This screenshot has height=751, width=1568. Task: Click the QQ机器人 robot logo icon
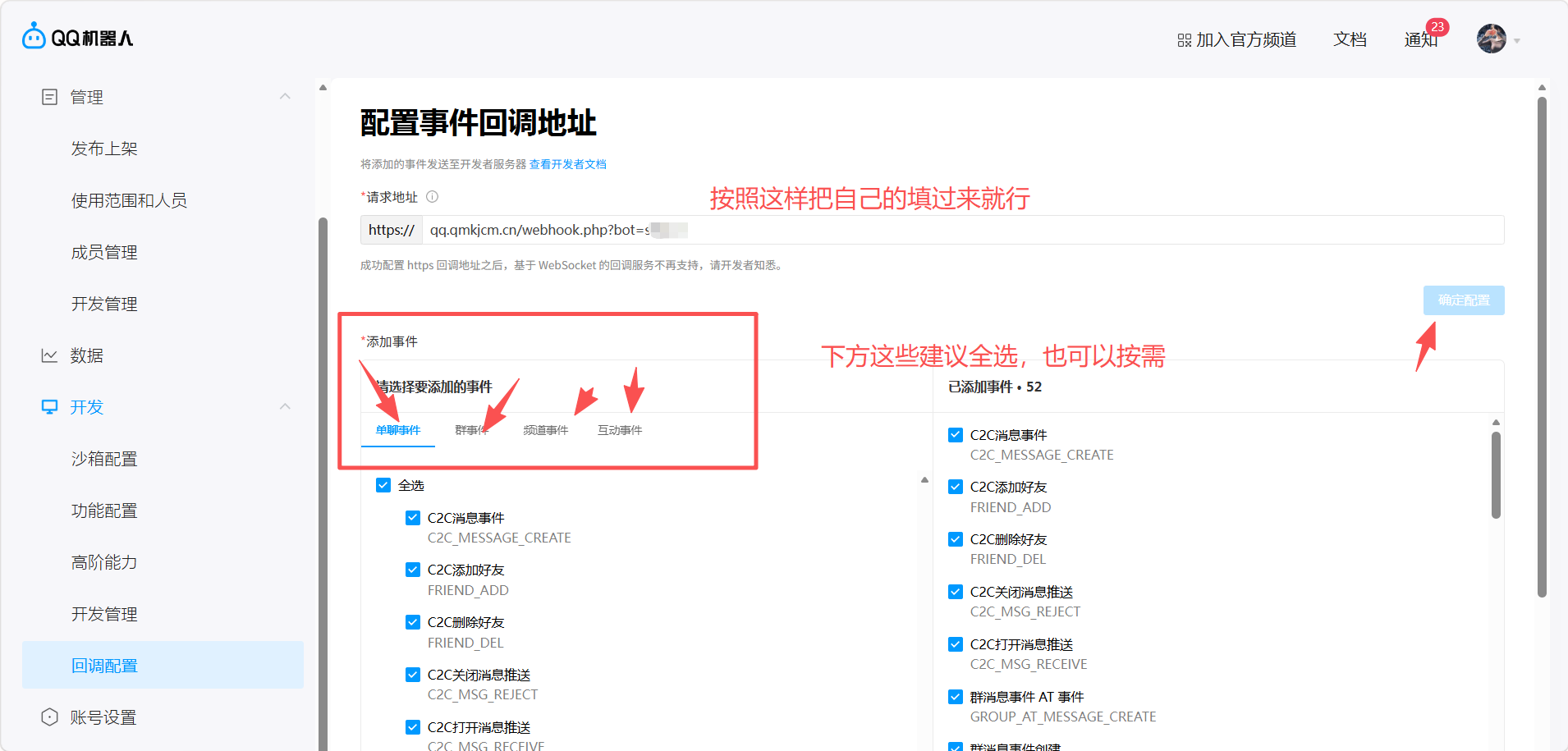click(34, 36)
